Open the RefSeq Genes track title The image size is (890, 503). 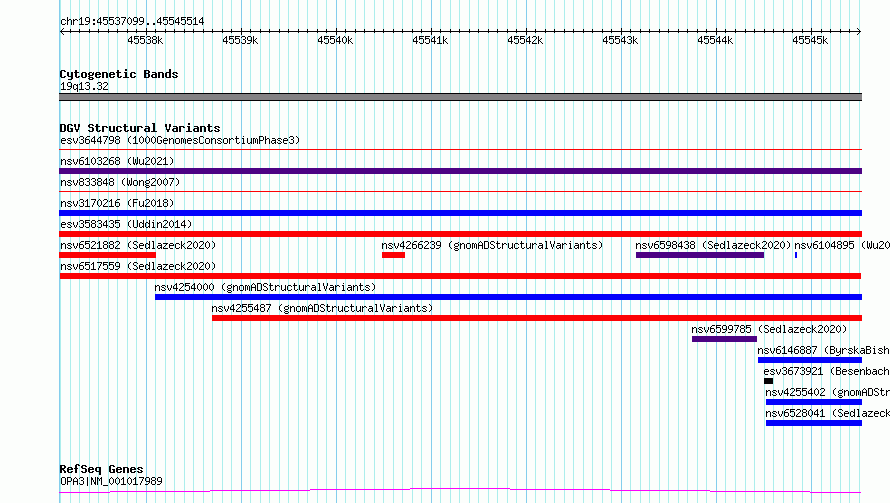[x=102, y=469]
